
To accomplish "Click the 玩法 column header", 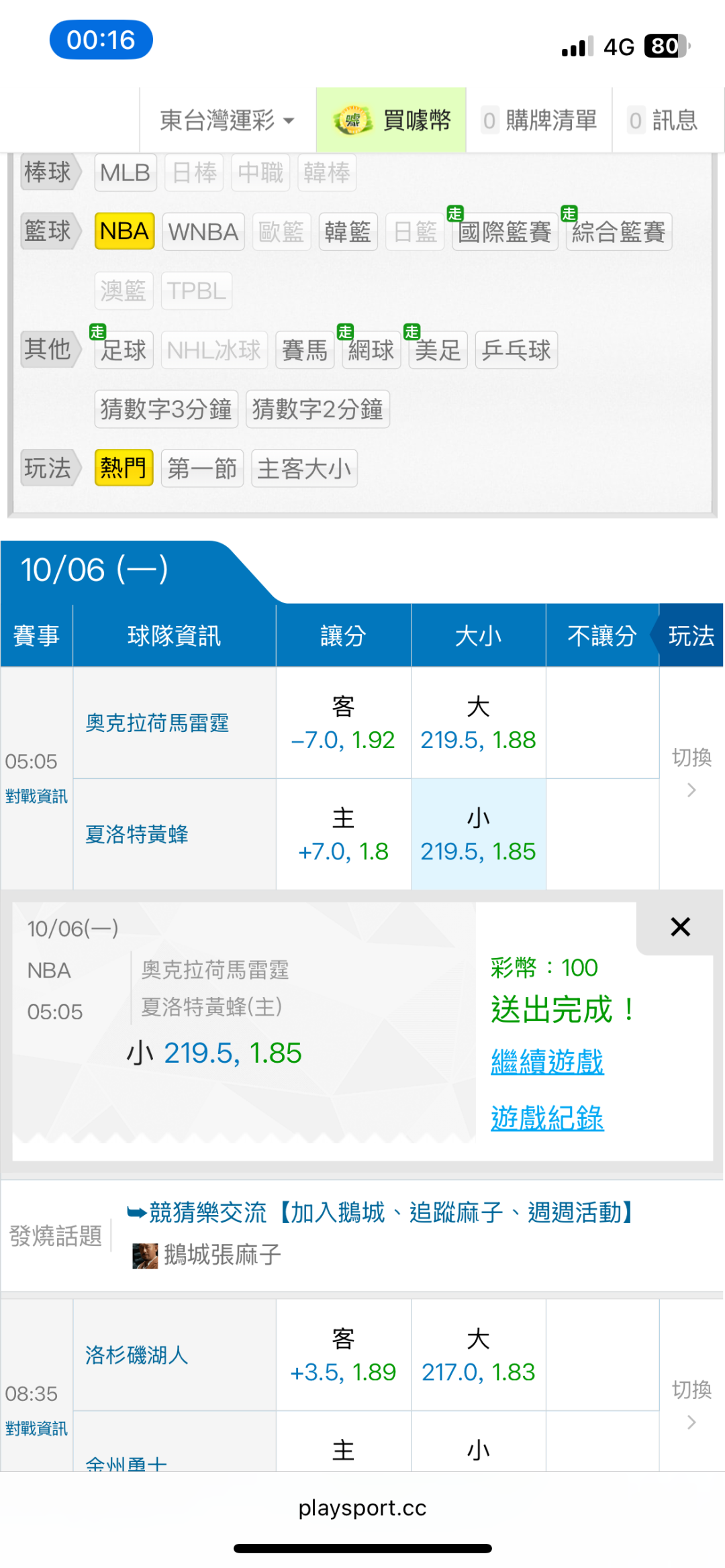I will [x=691, y=635].
